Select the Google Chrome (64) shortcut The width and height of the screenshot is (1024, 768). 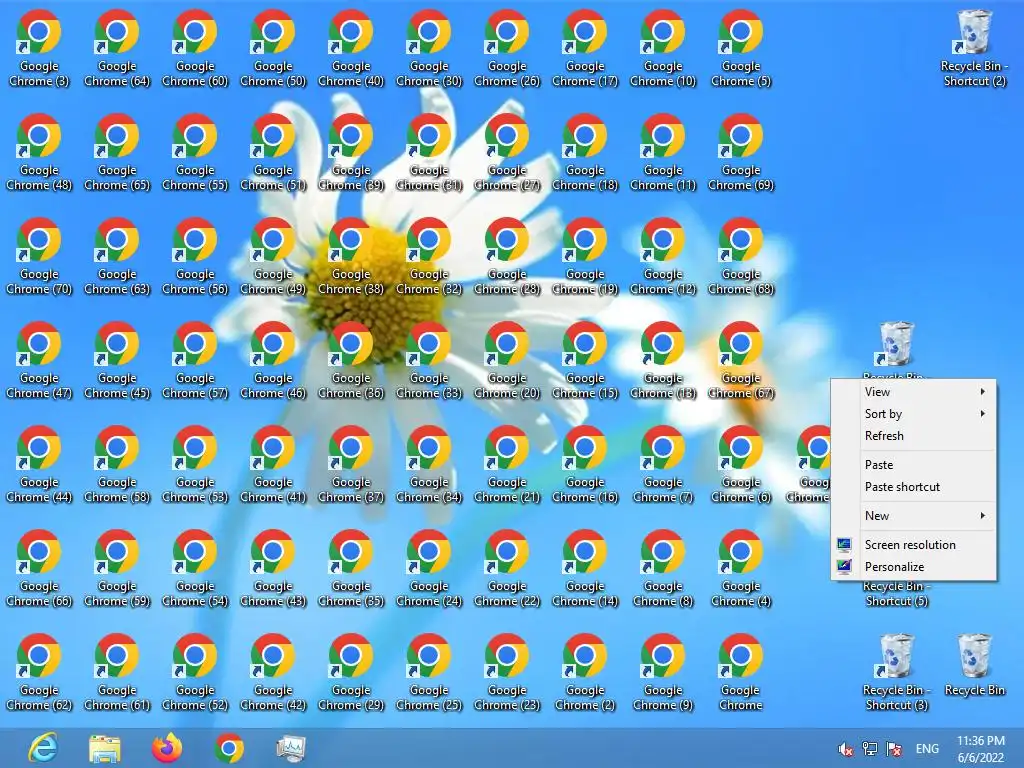pos(117,49)
